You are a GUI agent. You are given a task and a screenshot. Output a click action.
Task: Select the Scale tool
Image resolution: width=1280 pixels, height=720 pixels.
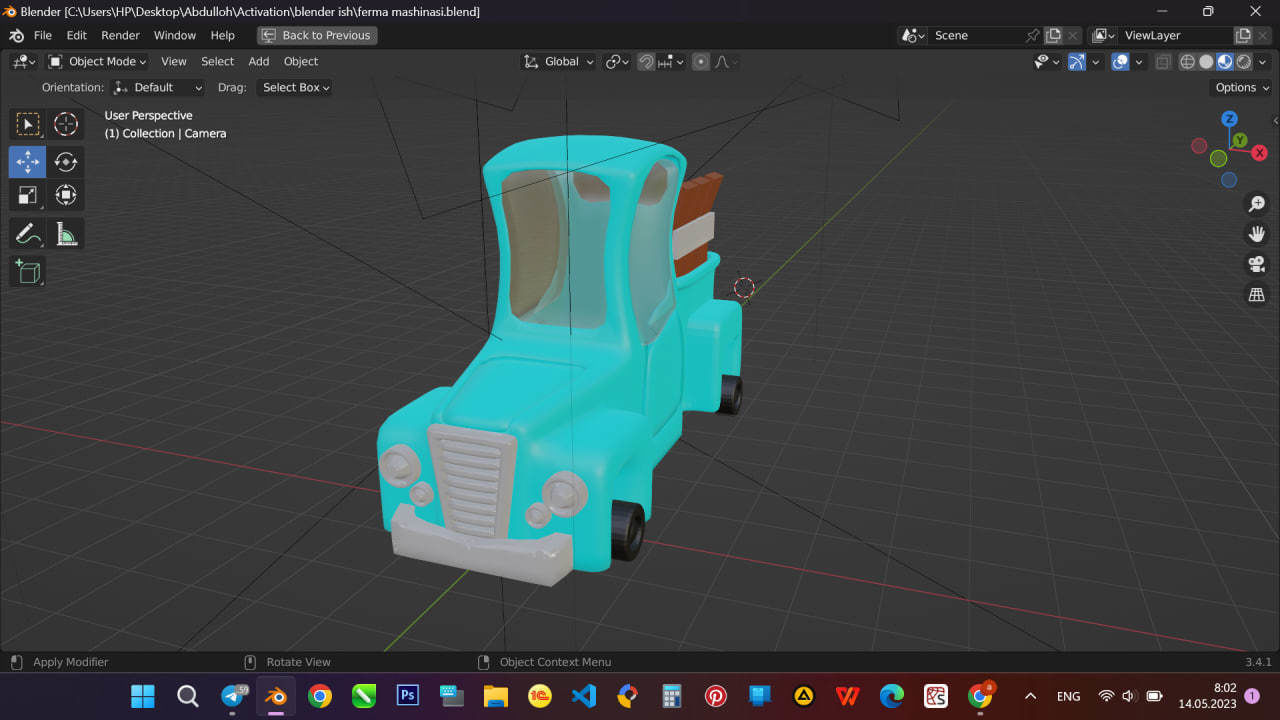(27, 196)
